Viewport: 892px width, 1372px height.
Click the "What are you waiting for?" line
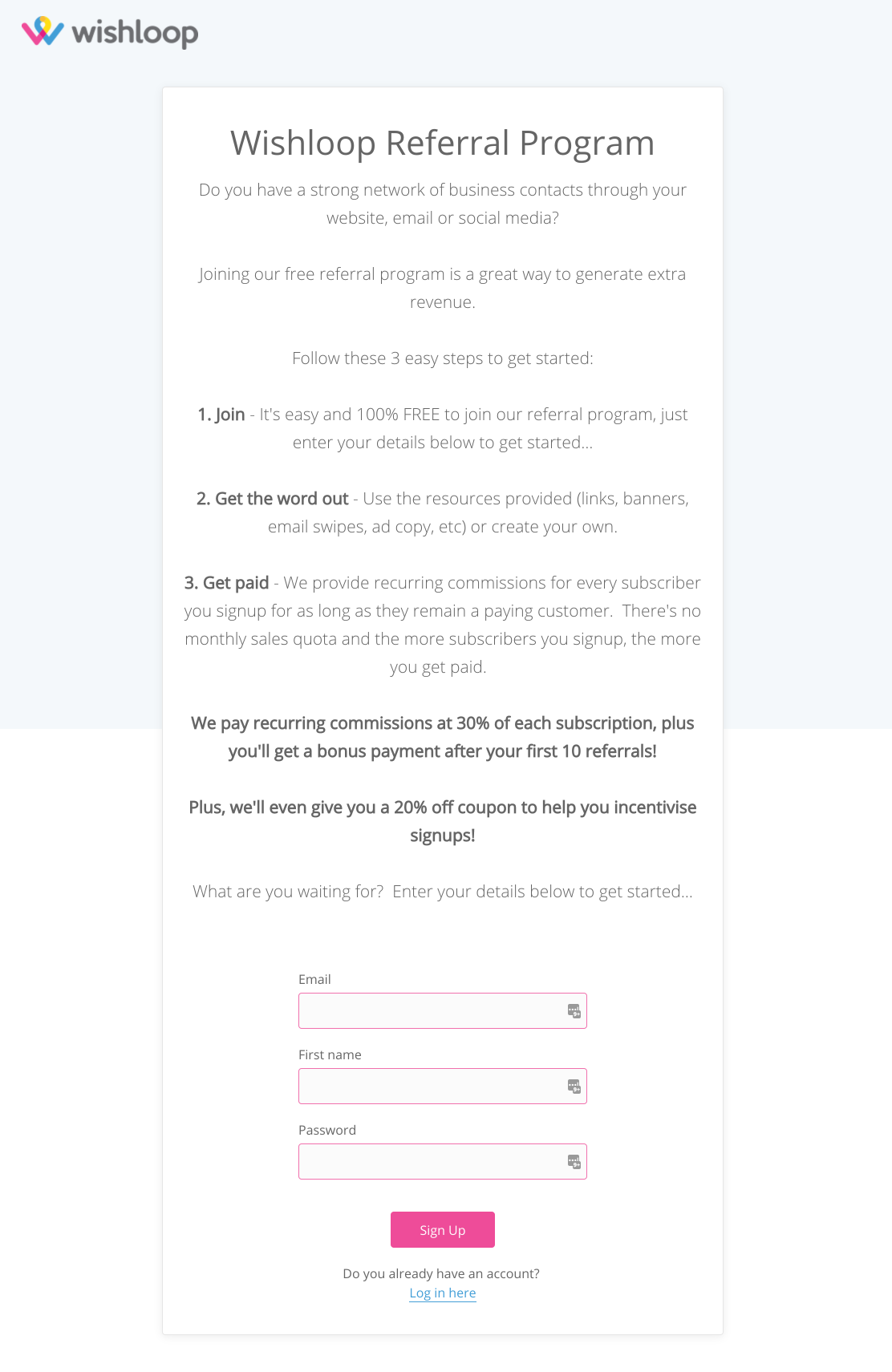(x=443, y=892)
